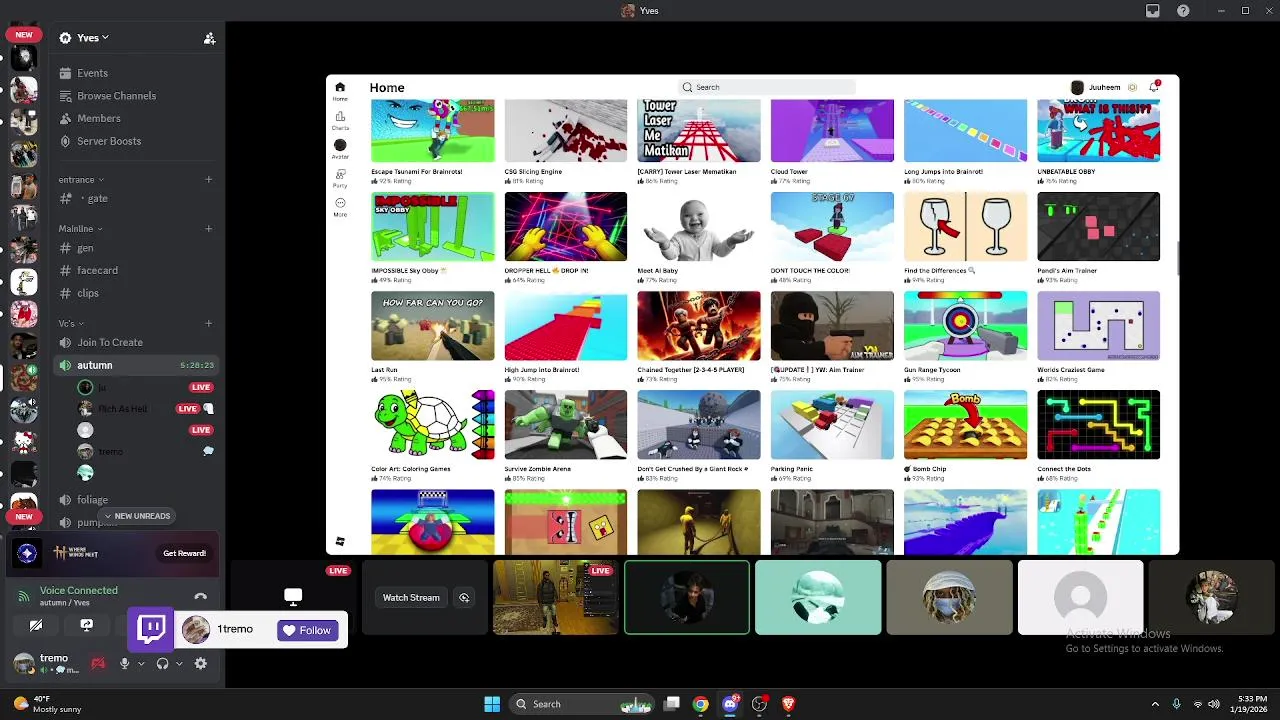Collapse the entrance channel category
Viewport: 1280px width, 720px height.
[x=81, y=180]
